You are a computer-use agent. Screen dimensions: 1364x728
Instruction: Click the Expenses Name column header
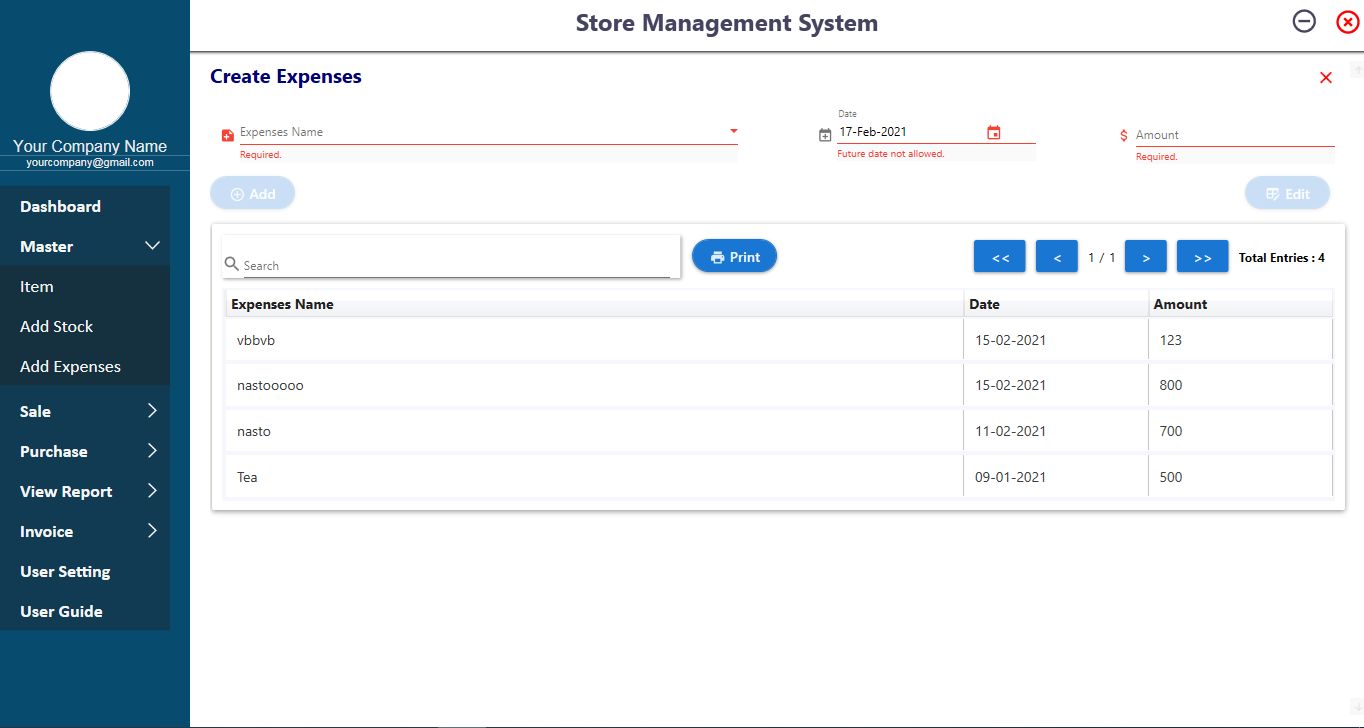point(594,304)
